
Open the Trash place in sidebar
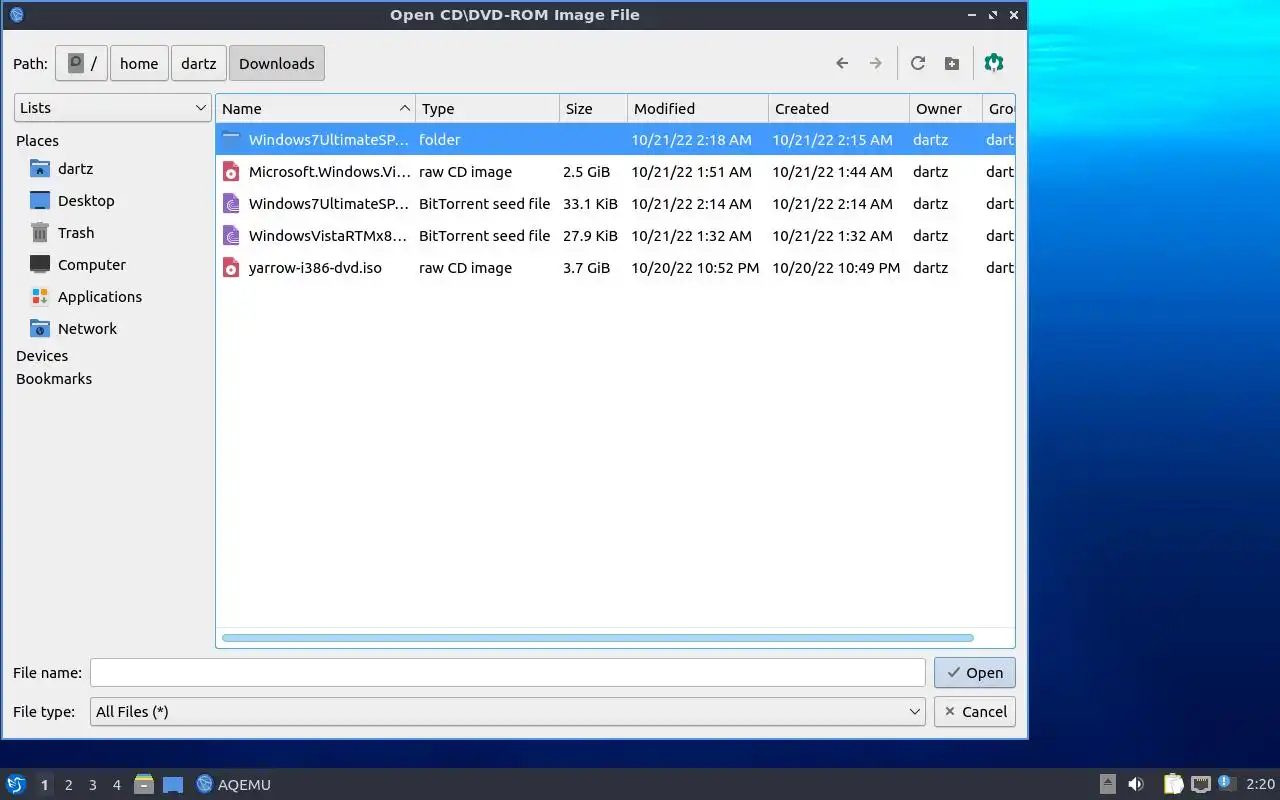(x=76, y=233)
